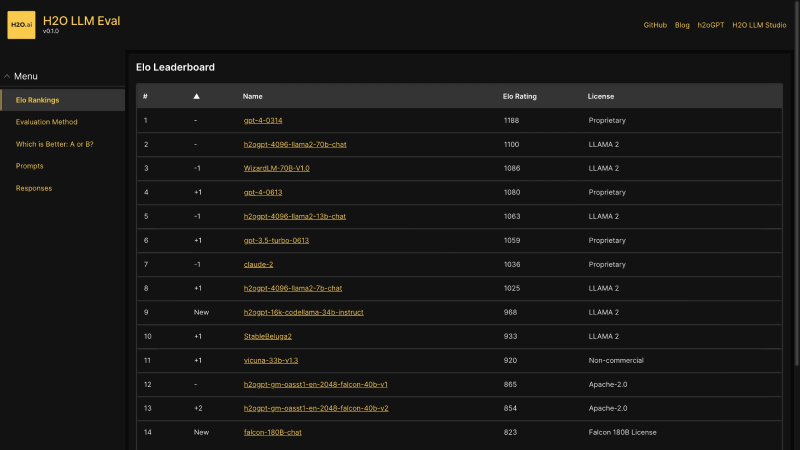This screenshot has height=450, width=800.
Task: Open the Responses sidebar item
Action: tap(33, 188)
